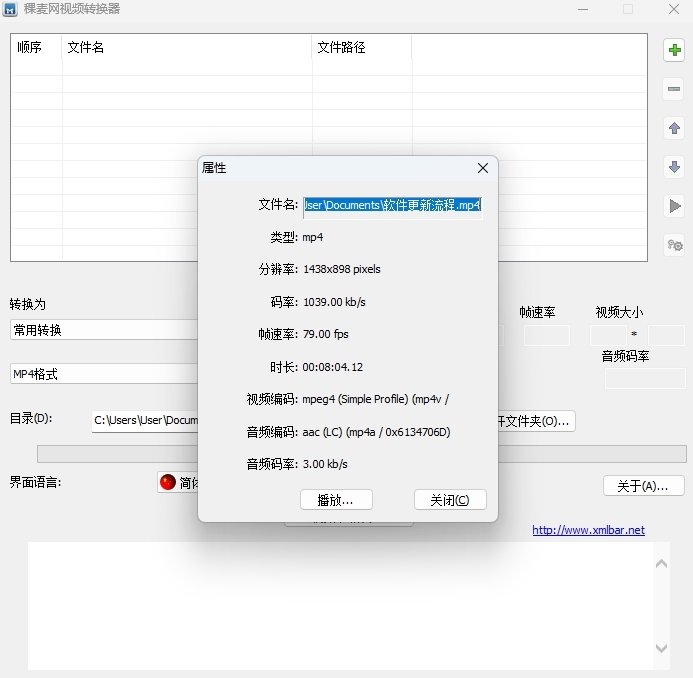This screenshot has height=678, width=693.
Task: Open the gear settings icon
Action: coord(674,245)
